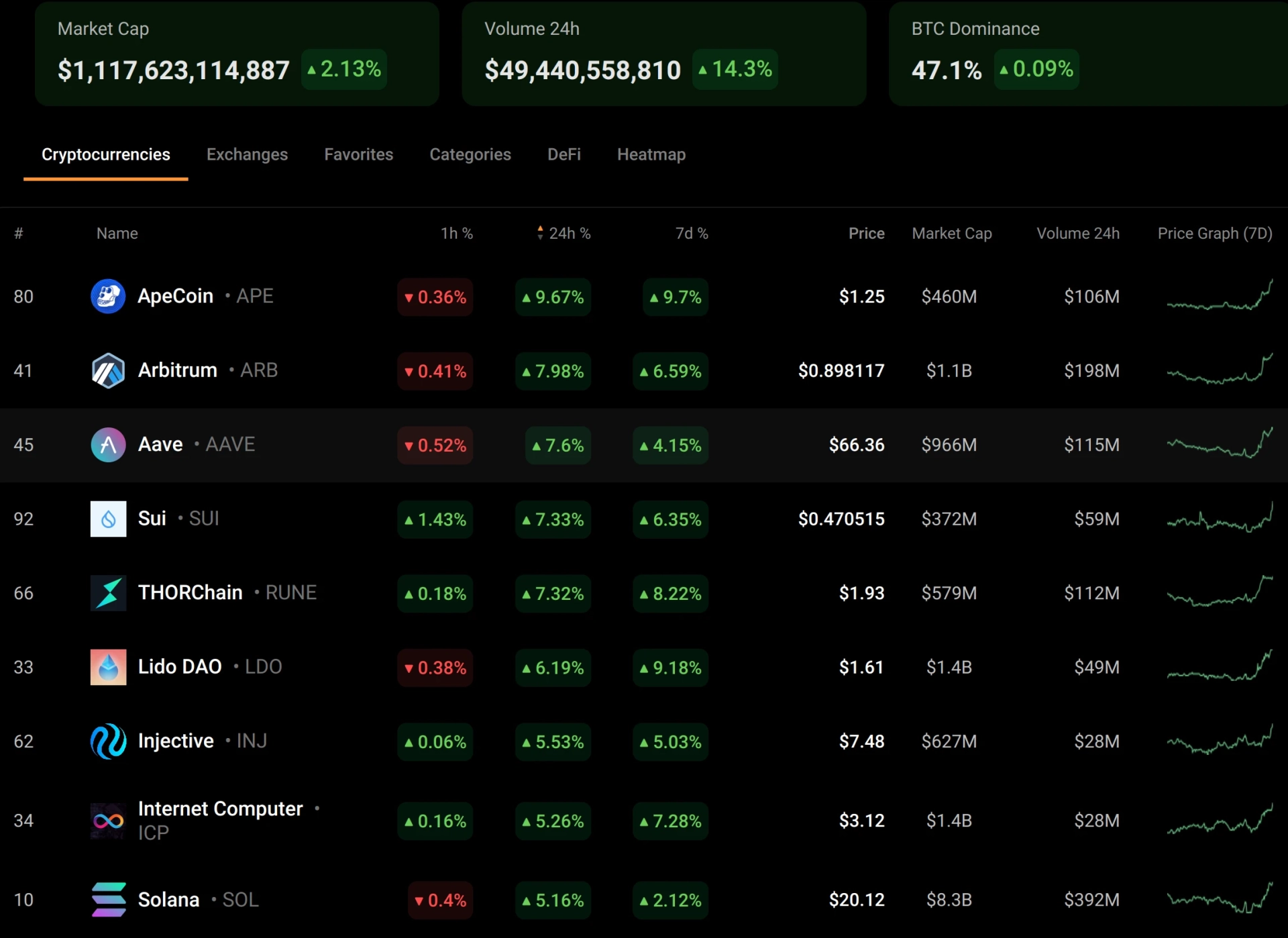Click the Arbitrum logo icon
This screenshot has width=1288, height=938.
pyautogui.click(x=108, y=370)
